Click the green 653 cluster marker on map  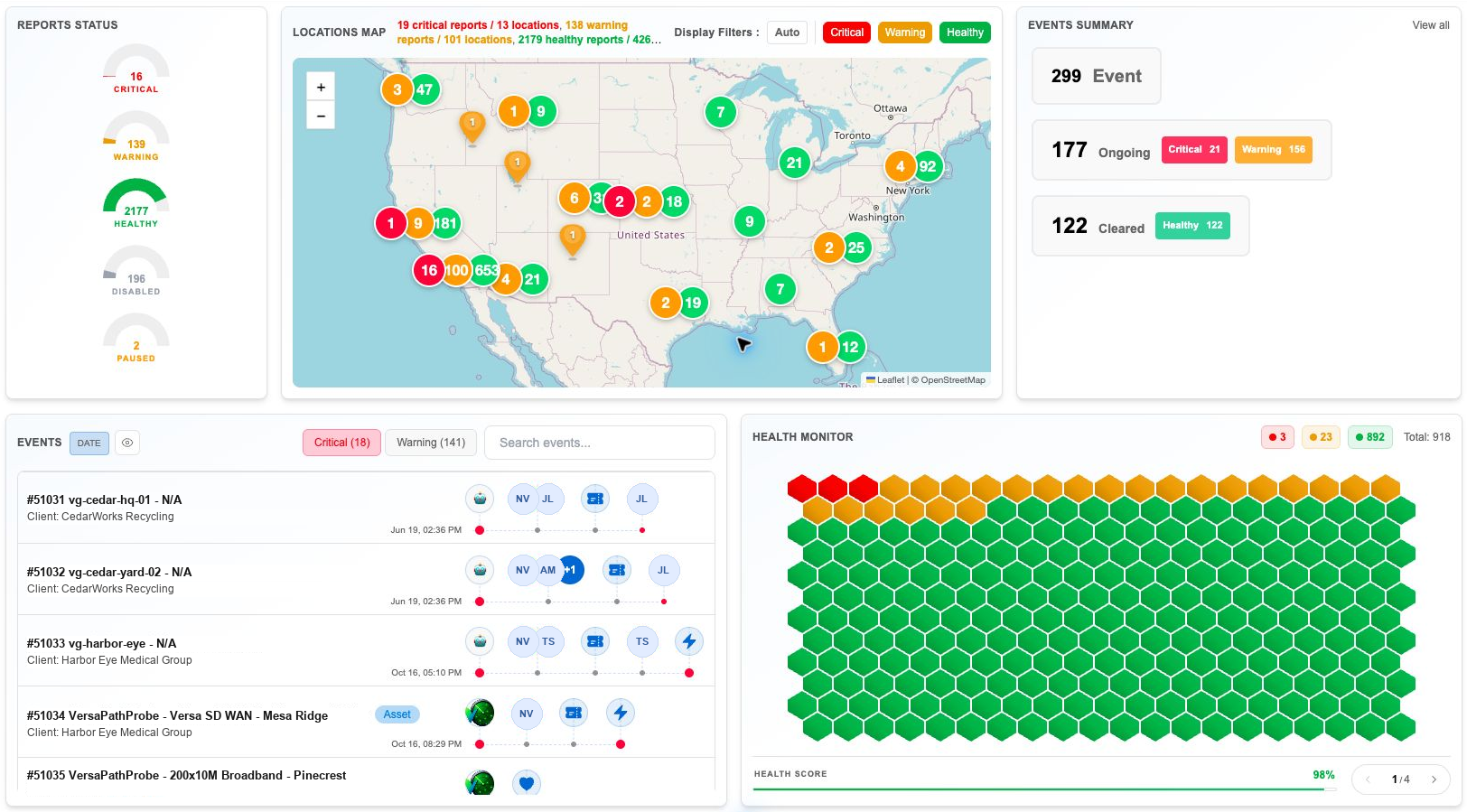coord(486,270)
